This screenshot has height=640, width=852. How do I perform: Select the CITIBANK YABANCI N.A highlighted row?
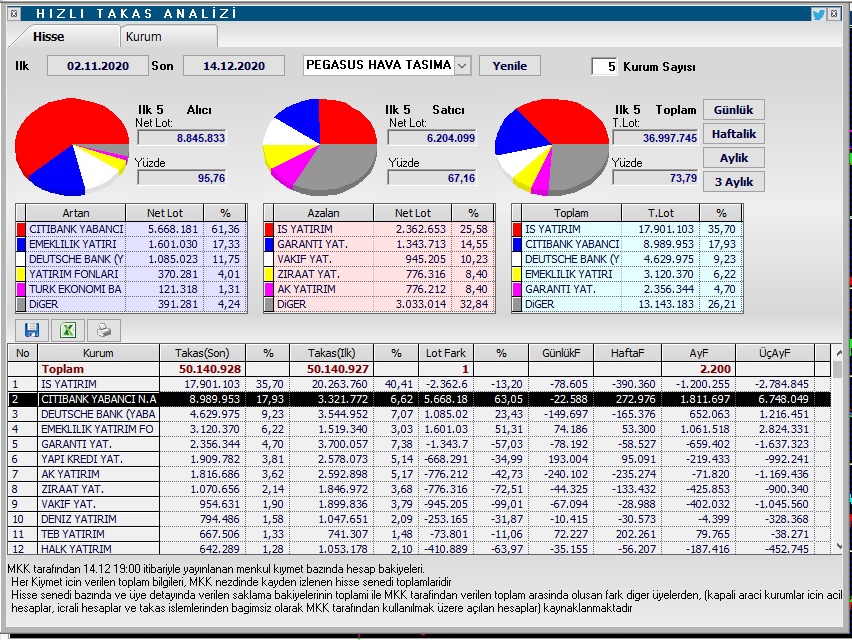coord(419,399)
